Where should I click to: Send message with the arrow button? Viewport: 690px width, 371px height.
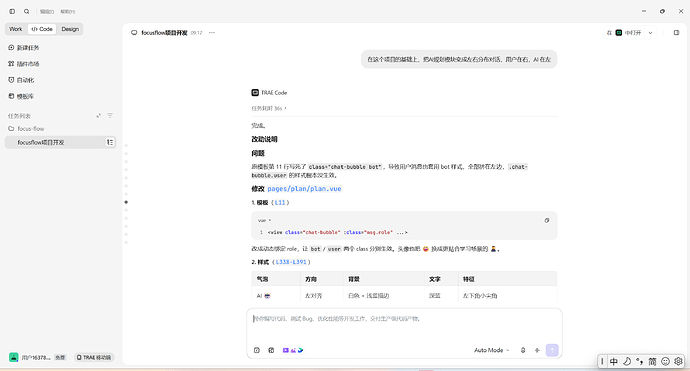click(x=552, y=350)
